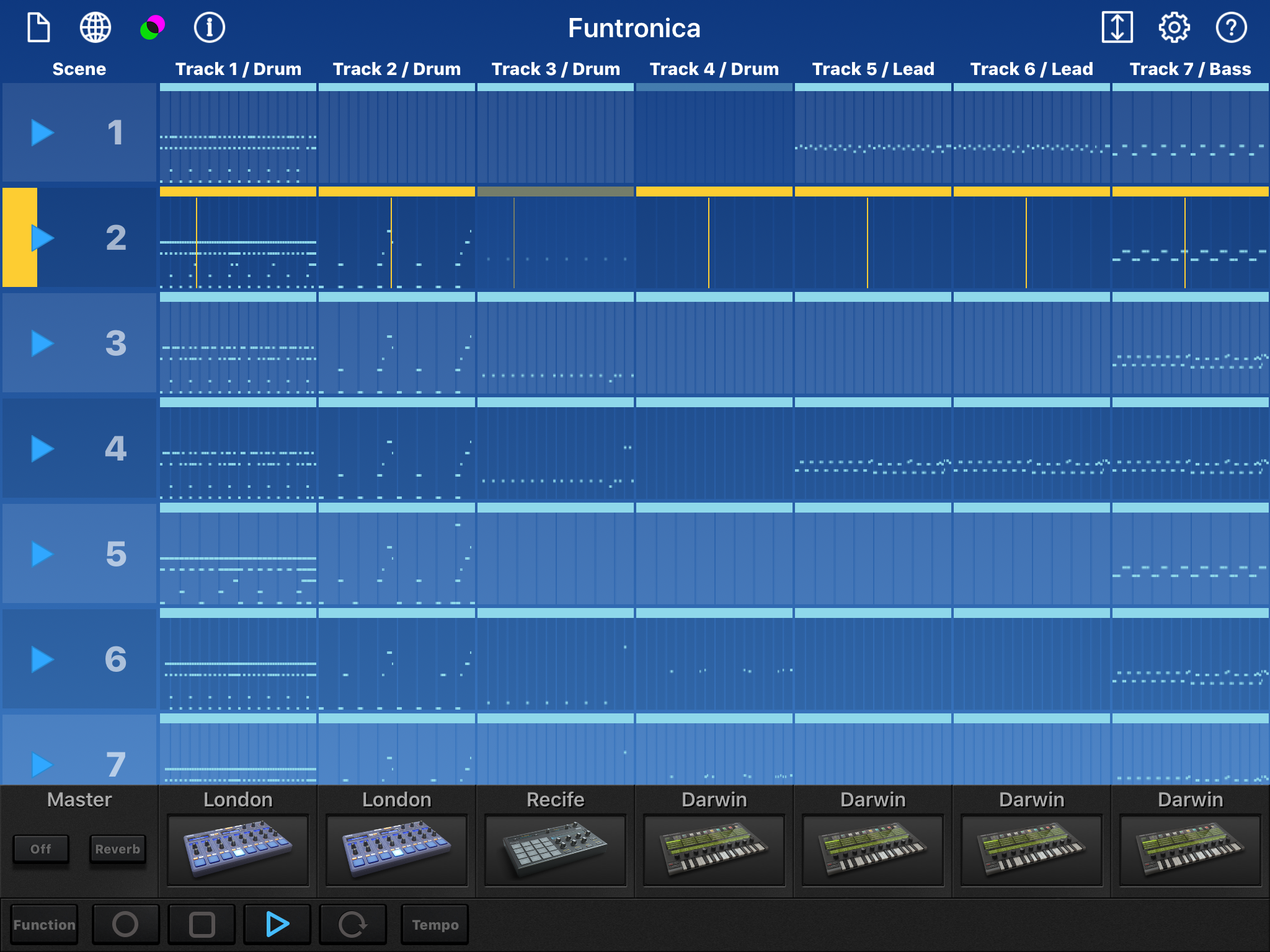
Task: Open Track 4 Darwin synth gadget
Action: [x=714, y=850]
